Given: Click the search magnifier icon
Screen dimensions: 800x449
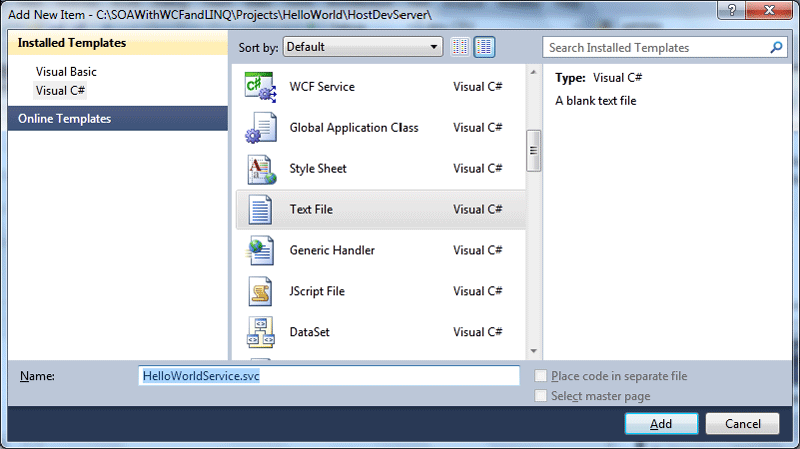Looking at the screenshot, I should point(776,47).
